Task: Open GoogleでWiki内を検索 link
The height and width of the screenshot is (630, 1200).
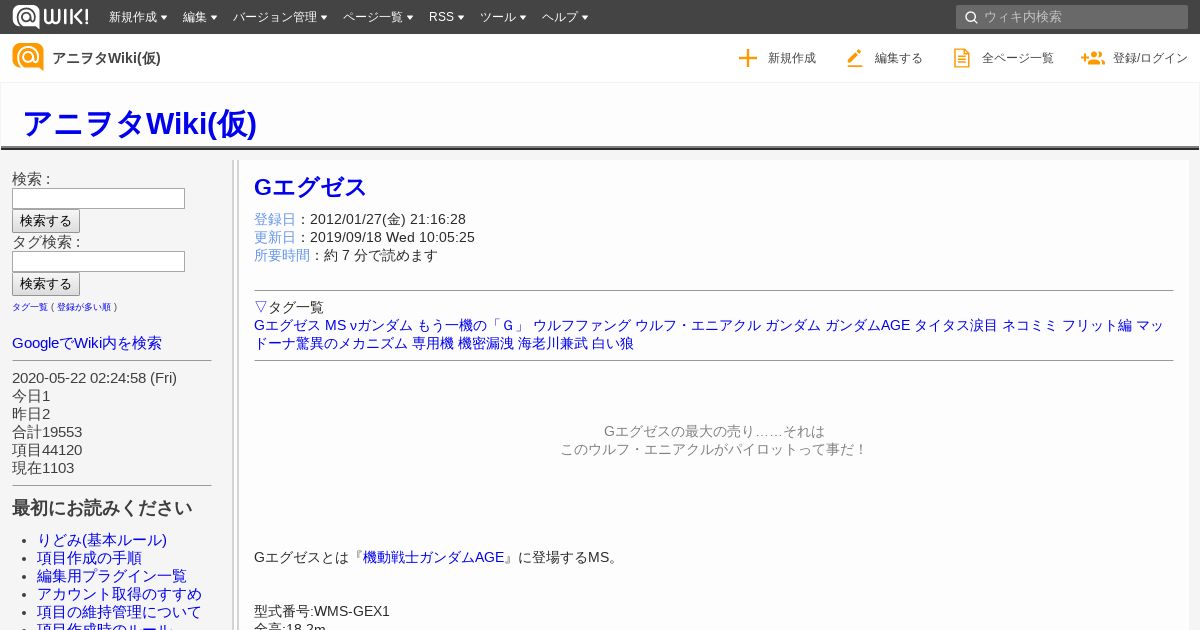Action: click(87, 343)
